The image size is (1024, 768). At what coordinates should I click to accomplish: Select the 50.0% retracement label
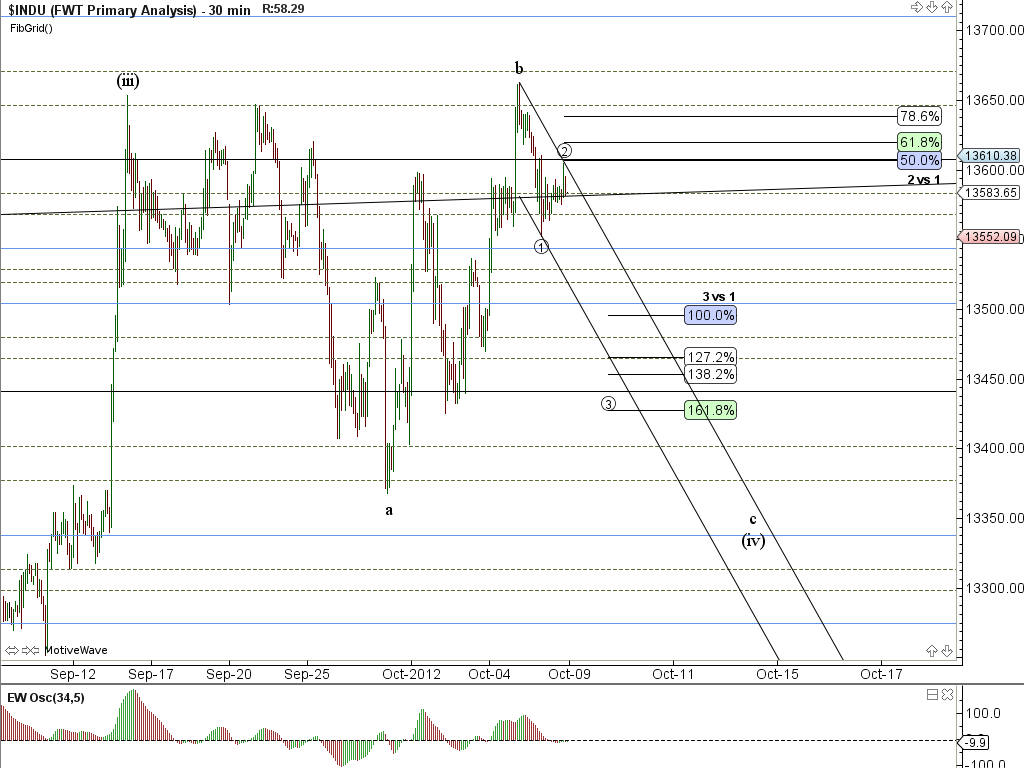(919, 160)
